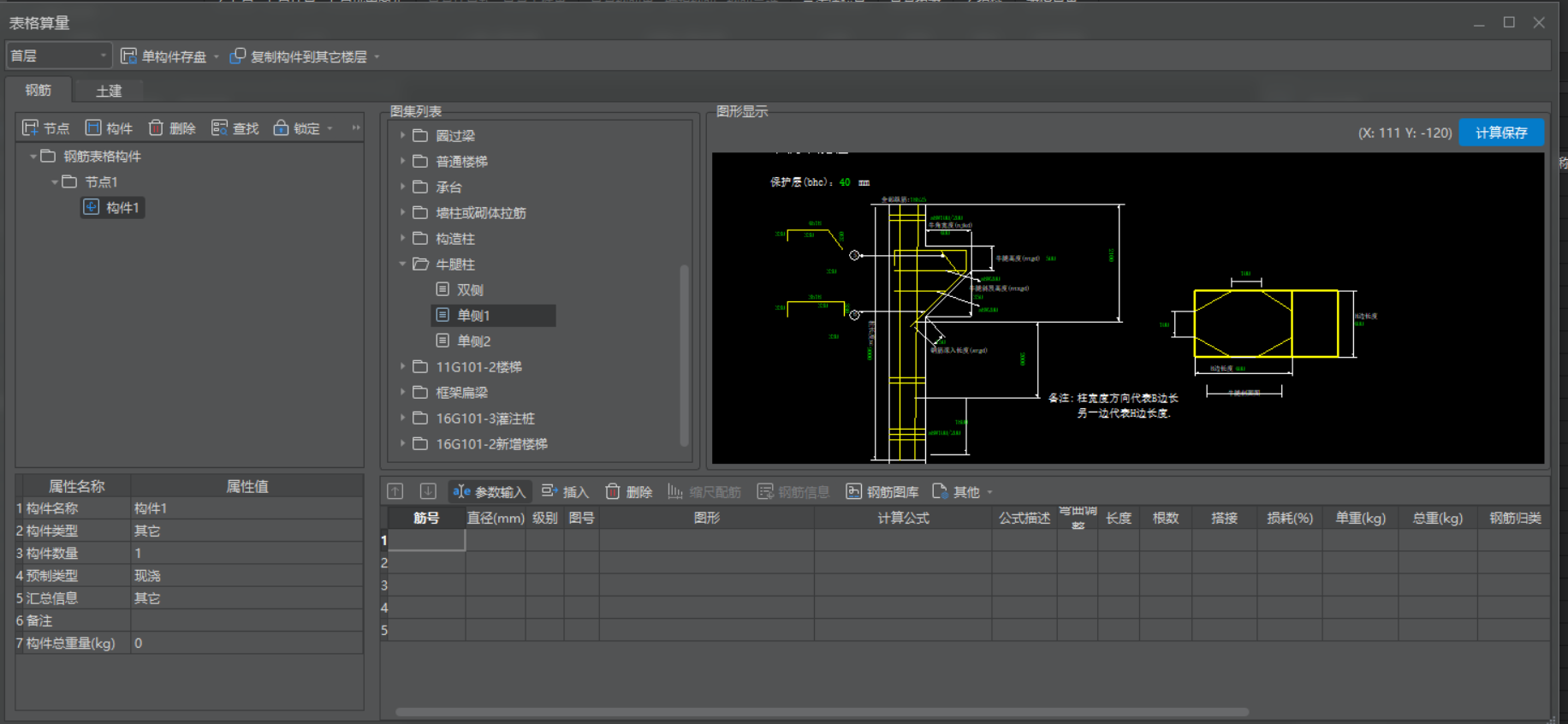The image size is (1568, 724).
Task: Open the 单构件存盘 dropdown arrow
Action: pos(217,57)
